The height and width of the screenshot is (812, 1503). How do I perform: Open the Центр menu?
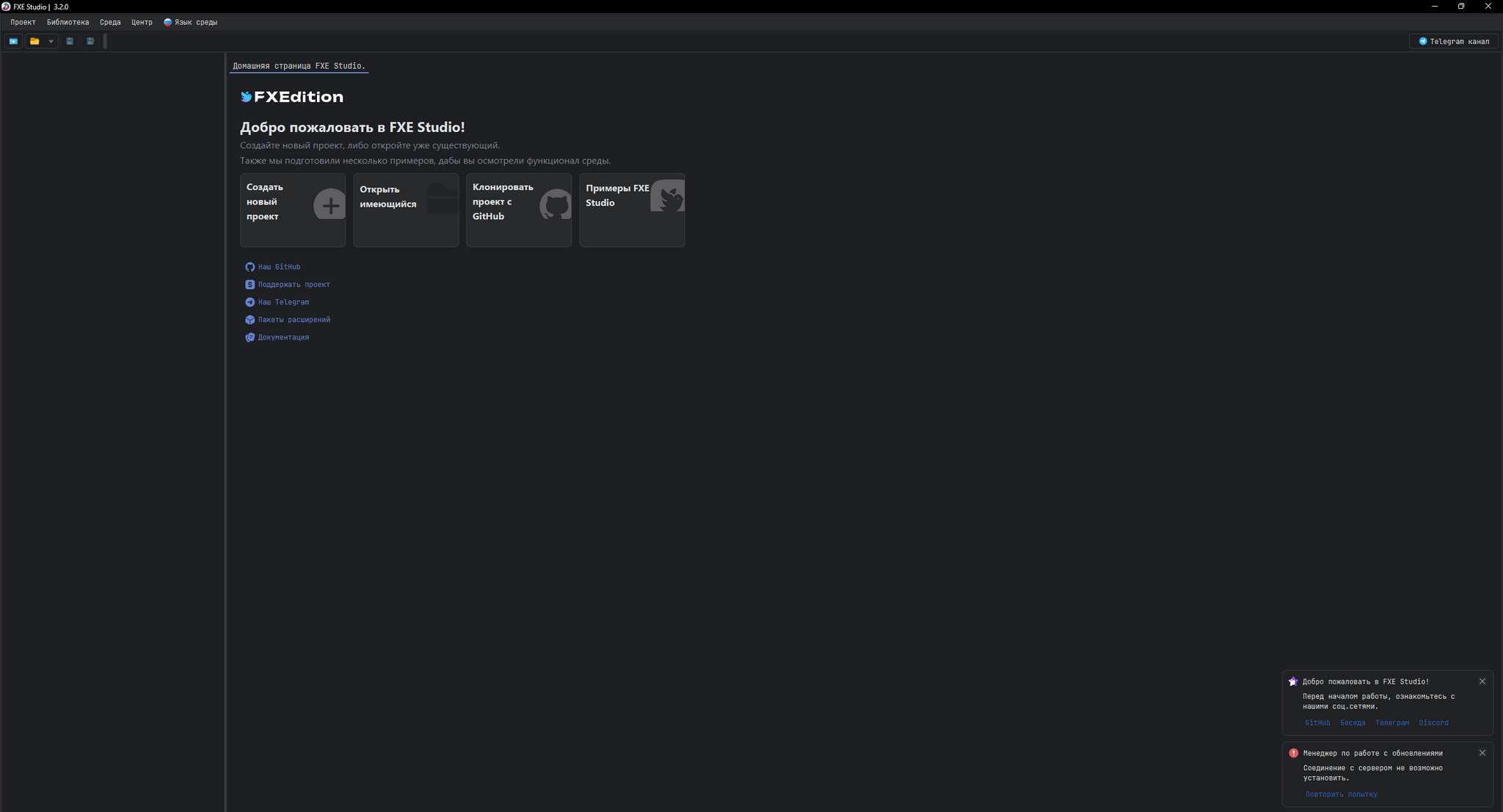tap(142, 22)
